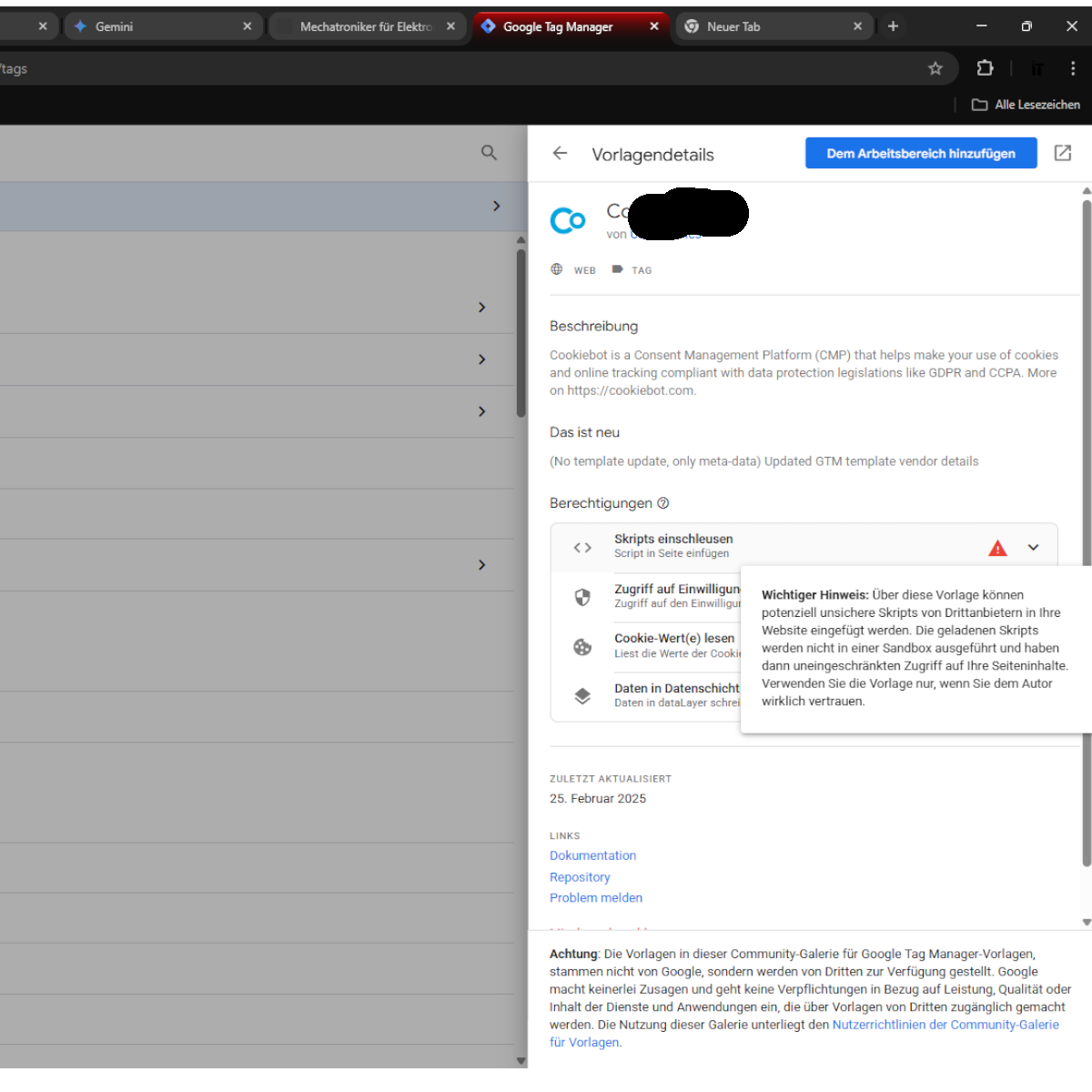The height and width of the screenshot is (1092, 1092).
Task: Click the shield icon for Zugriff auf Einwilligung
Action: point(582,597)
